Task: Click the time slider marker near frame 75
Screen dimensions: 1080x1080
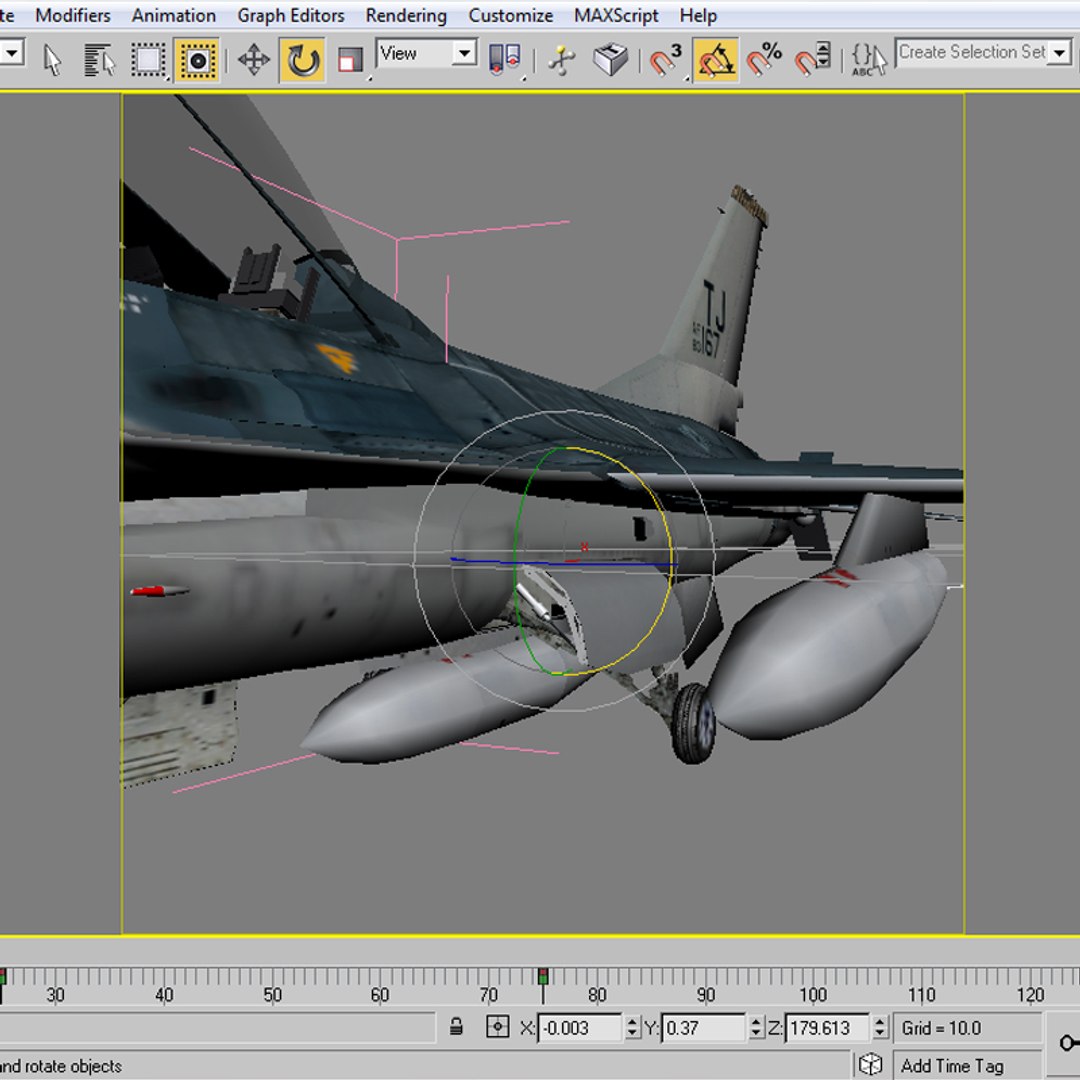Action: 543,977
